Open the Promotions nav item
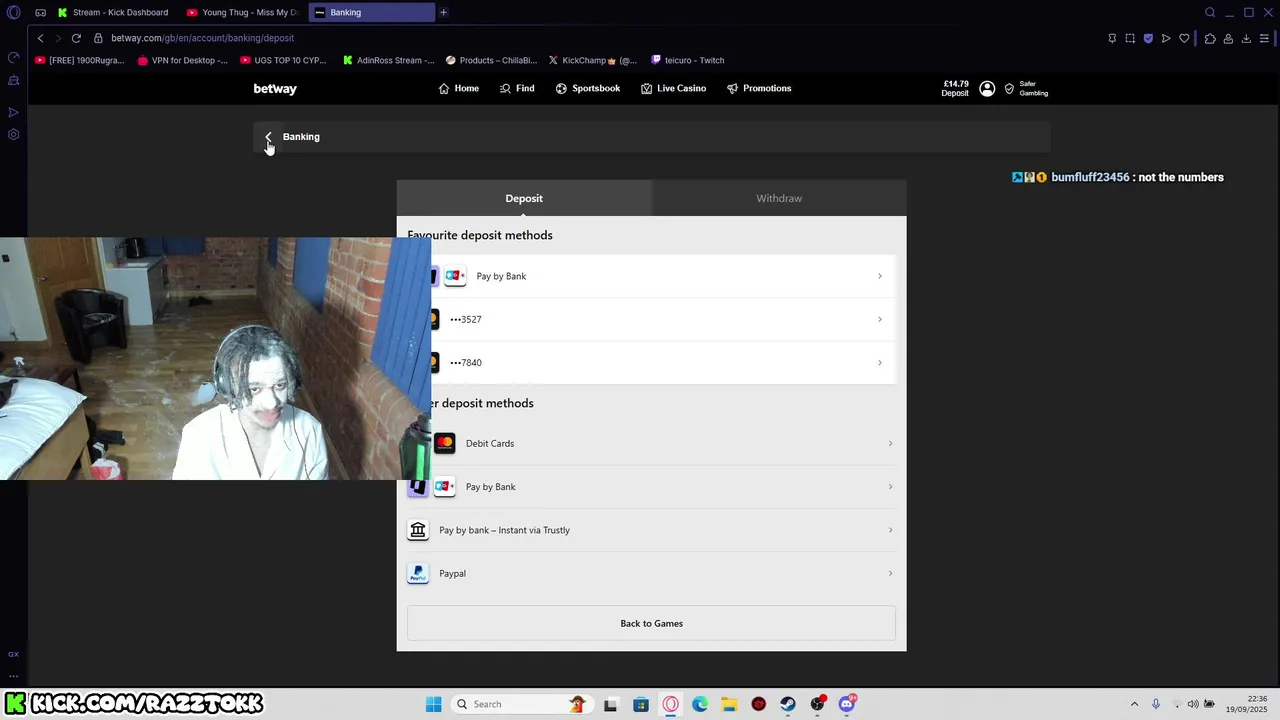1280x720 pixels. [x=759, y=88]
